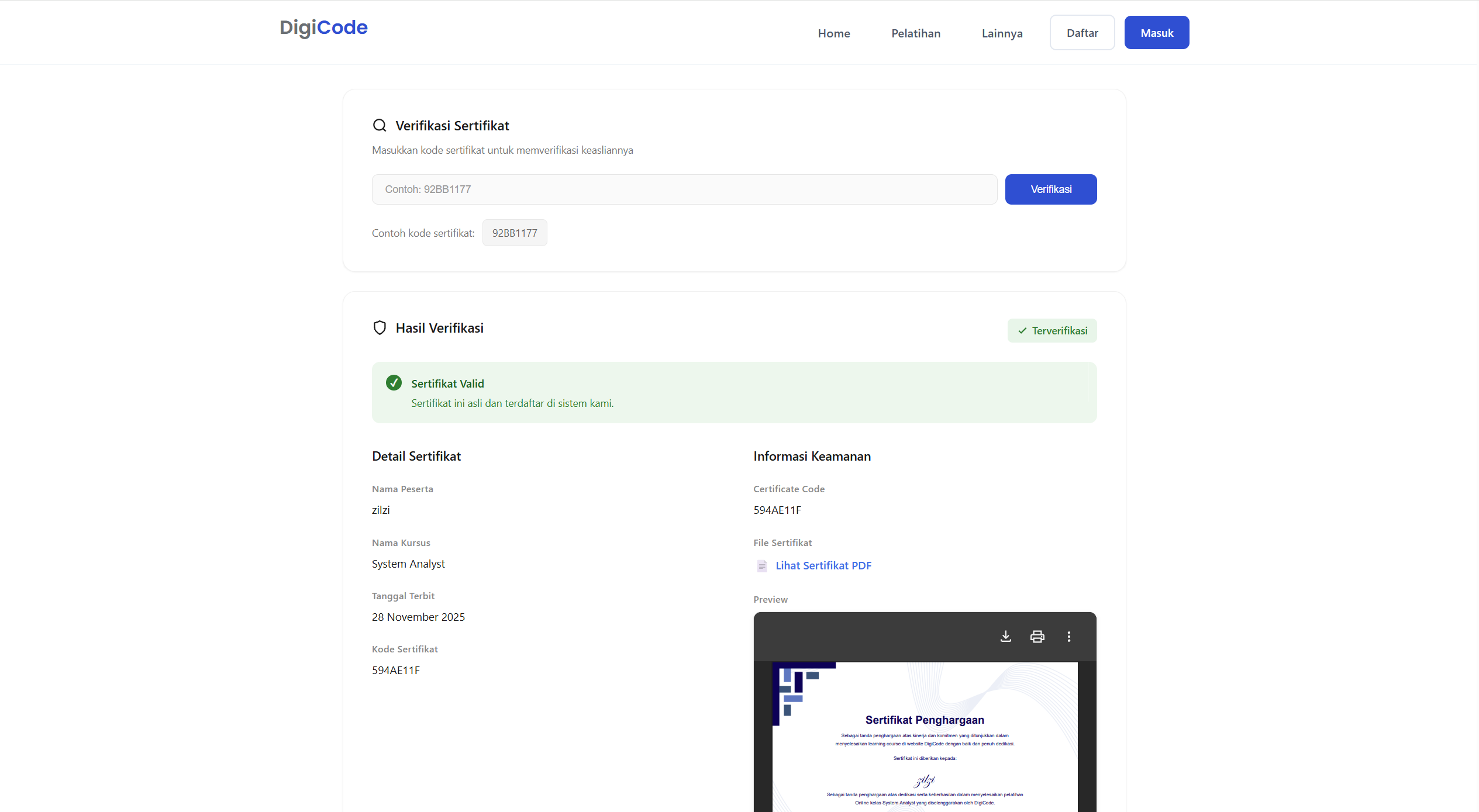Viewport: 1479px width, 812px height.
Task: Click the DigiCode logo
Action: pyautogui.click(x=323, y=27)
